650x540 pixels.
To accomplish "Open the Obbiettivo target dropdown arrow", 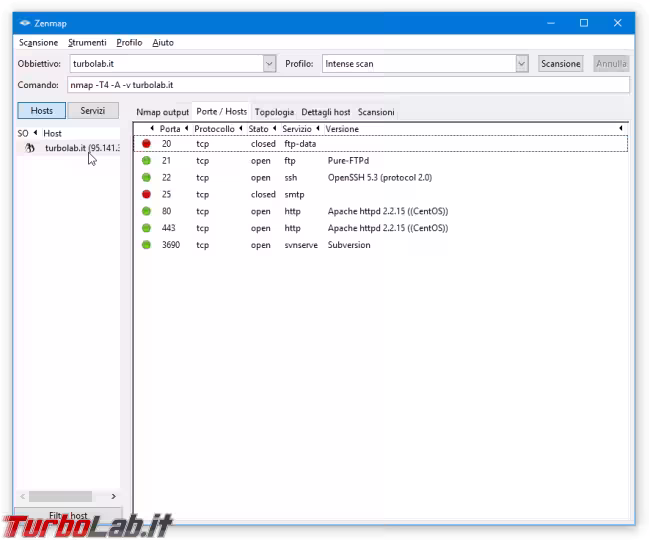I will (269, 64).
